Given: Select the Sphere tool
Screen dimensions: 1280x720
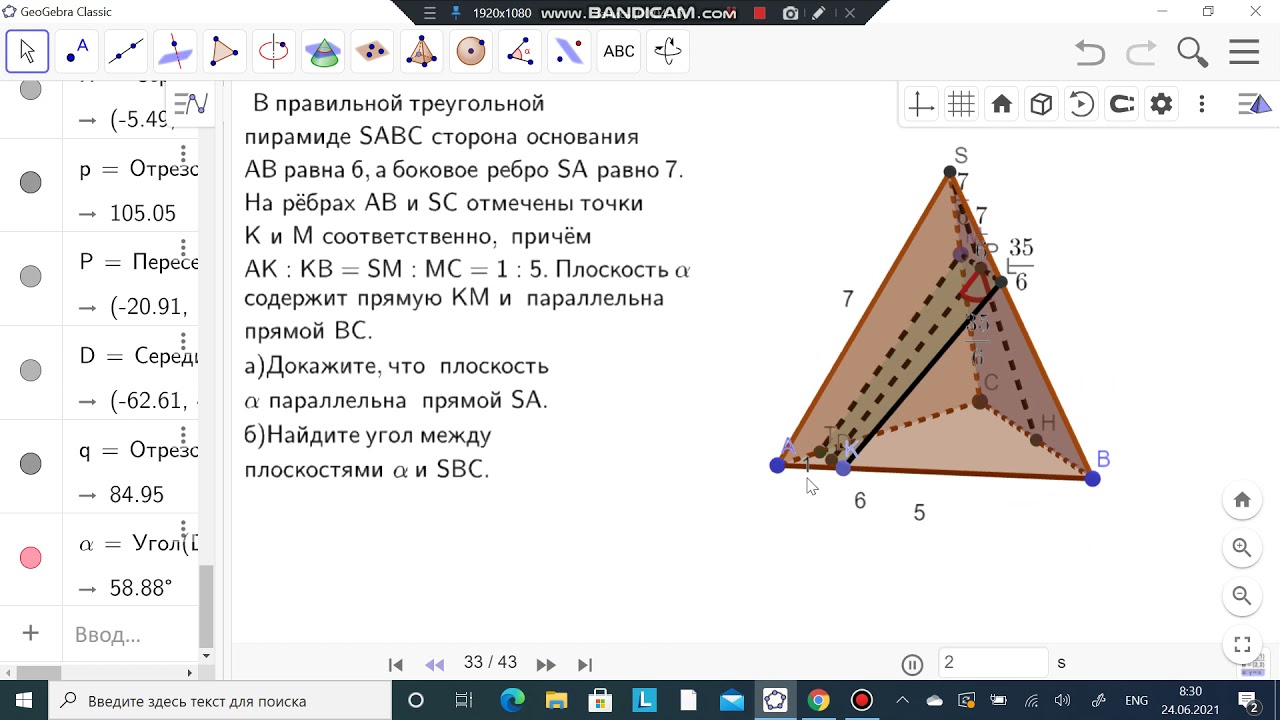Looking at the screenshot, I should 470,51.
